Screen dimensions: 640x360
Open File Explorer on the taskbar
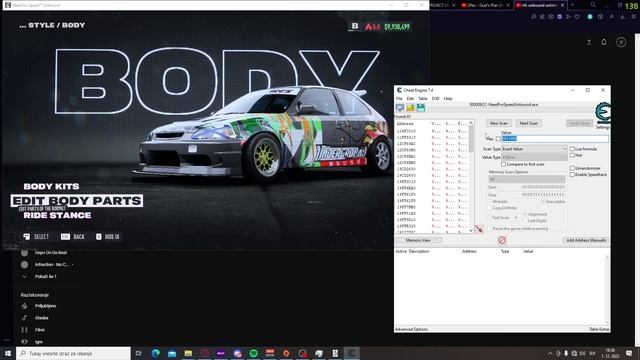pos(188,353)
